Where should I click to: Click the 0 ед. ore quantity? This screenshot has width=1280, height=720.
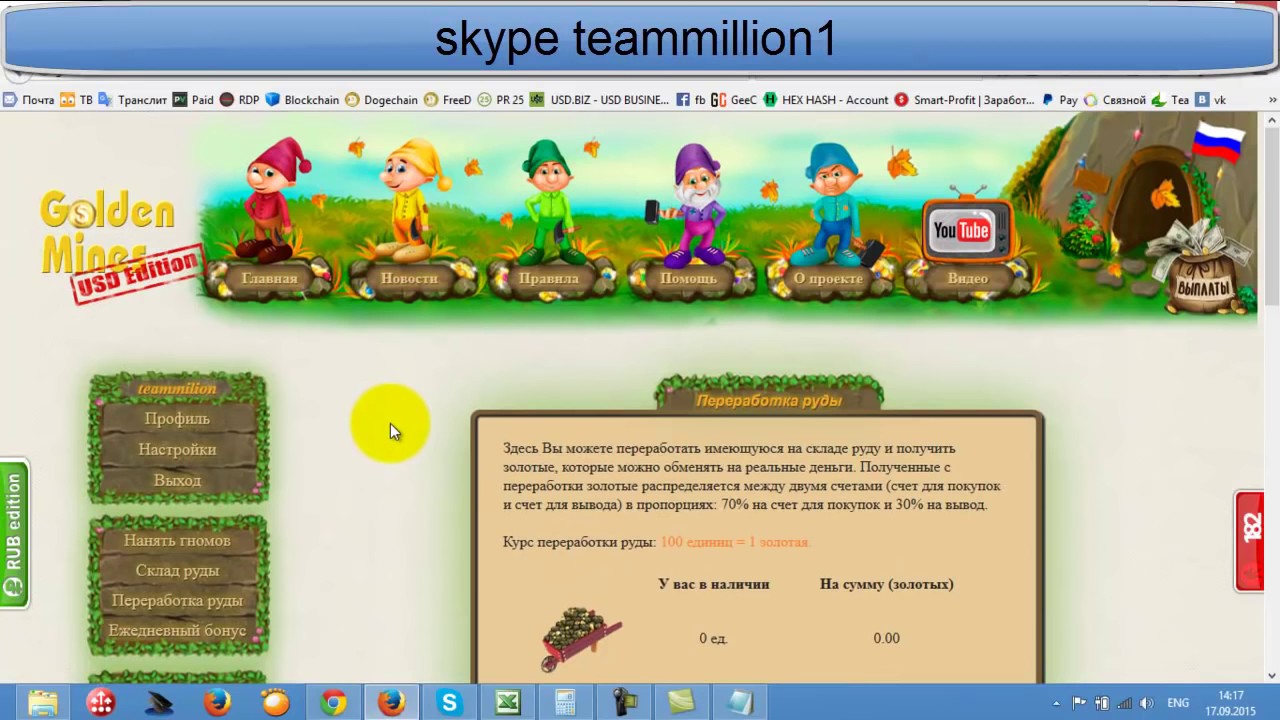(713, 638)
